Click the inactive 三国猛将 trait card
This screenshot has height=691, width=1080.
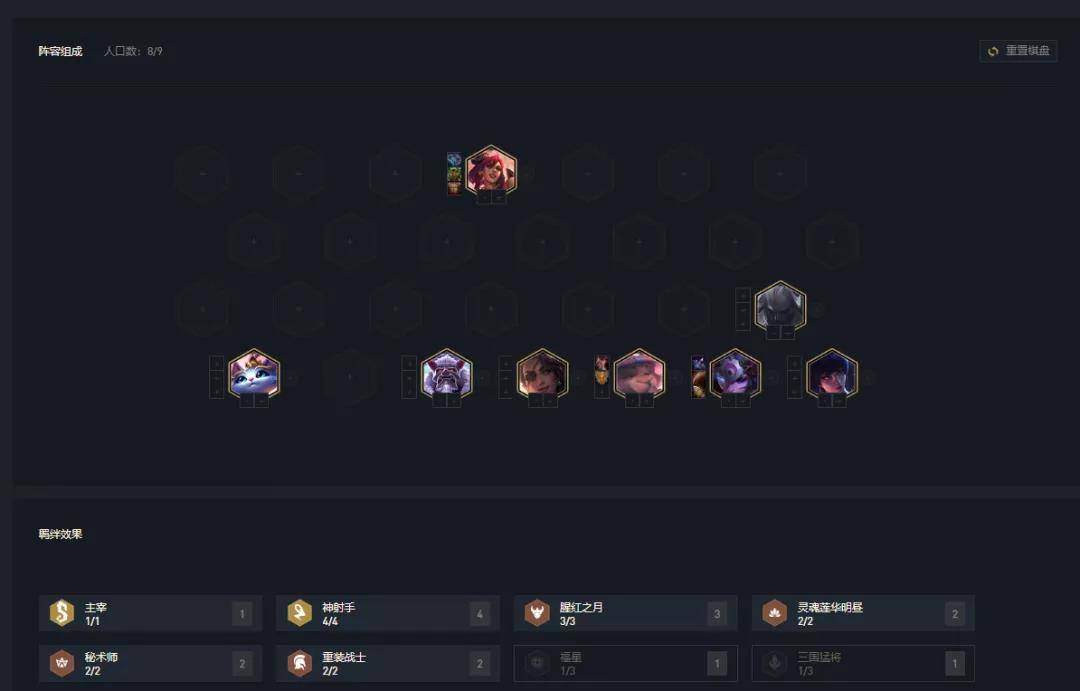click(863, 663)
